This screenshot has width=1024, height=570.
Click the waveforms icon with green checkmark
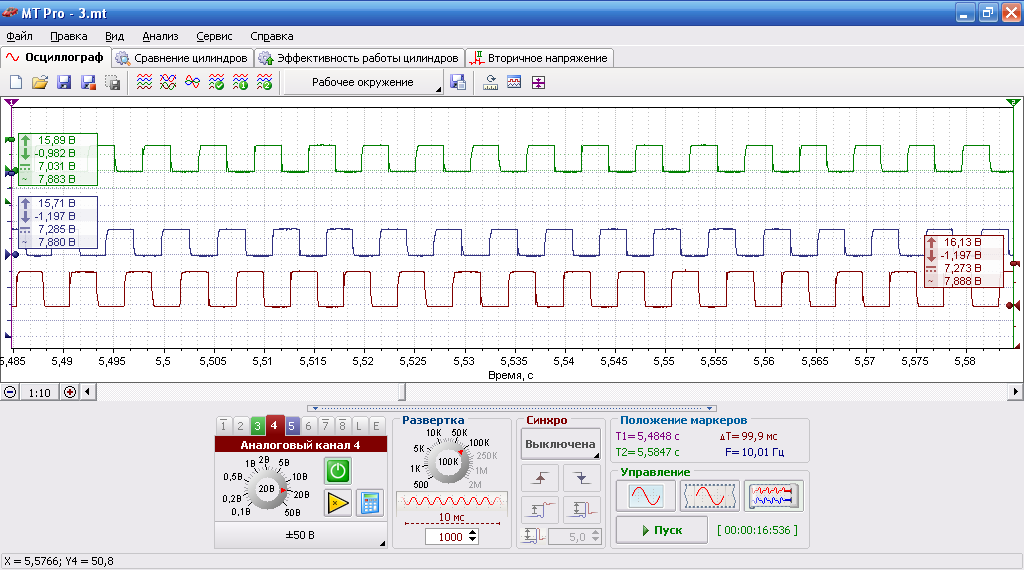click(x=216, y=82)
